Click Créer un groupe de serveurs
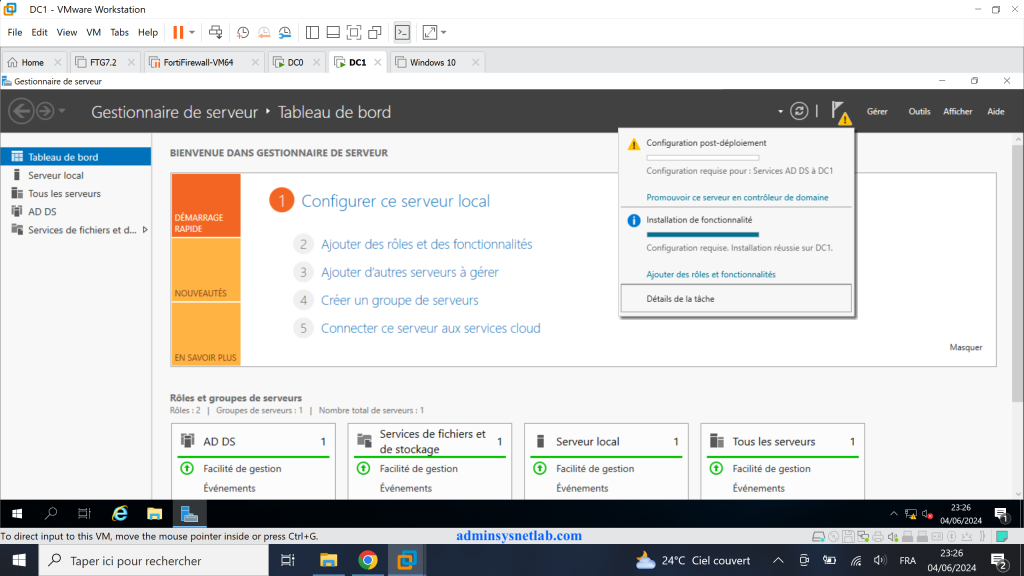1024x576 pixels. [x=400, y=300]
